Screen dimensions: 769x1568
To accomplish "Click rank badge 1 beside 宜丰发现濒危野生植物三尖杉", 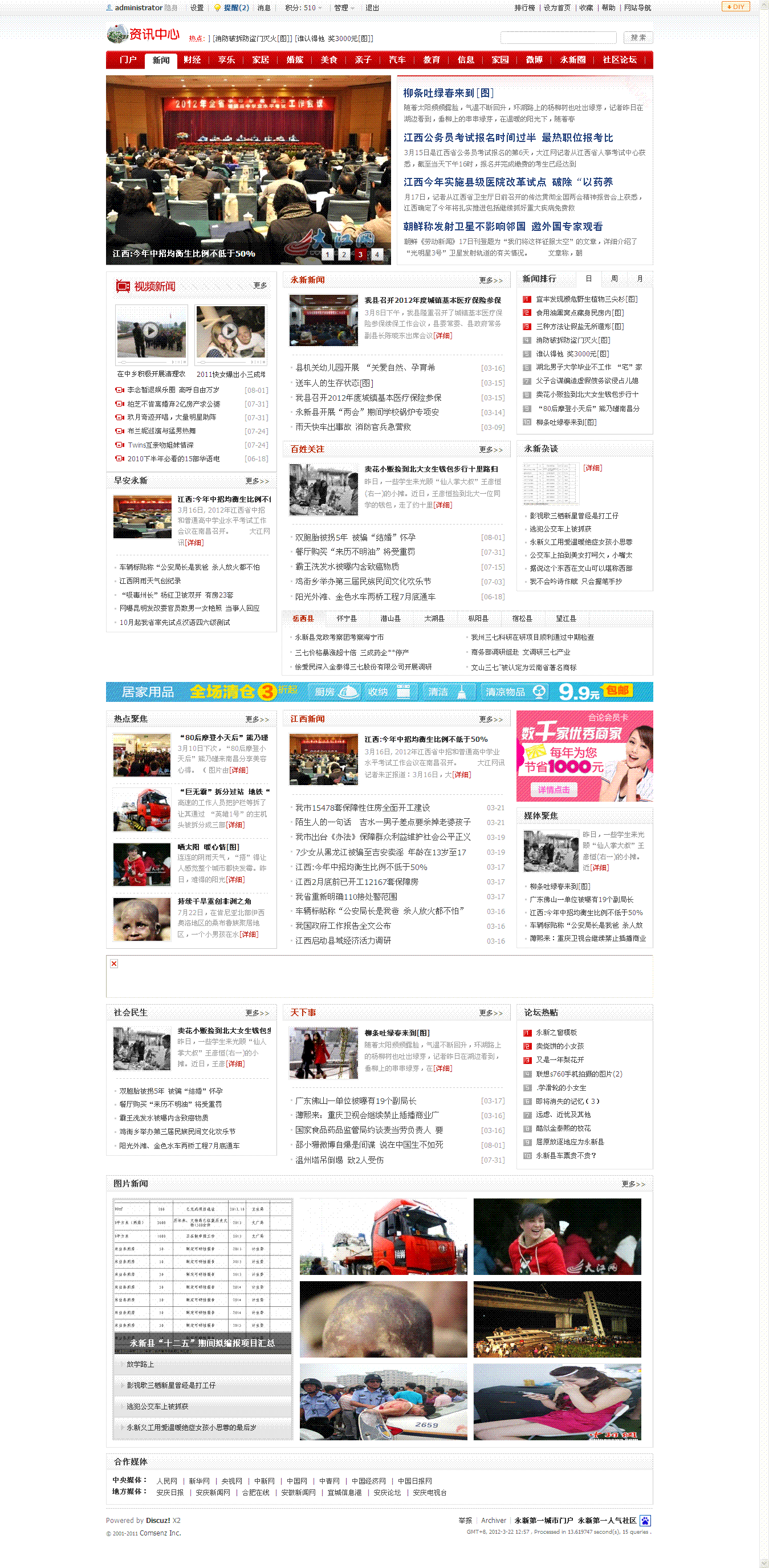I will point(527,299).
